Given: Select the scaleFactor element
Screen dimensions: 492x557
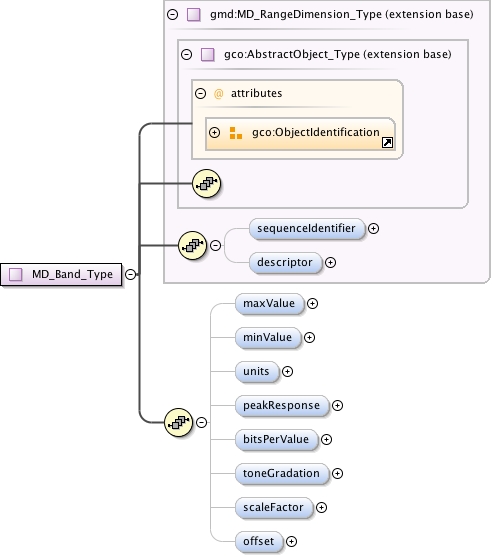Looking at the screenshot, I should [x=274, y=508].
